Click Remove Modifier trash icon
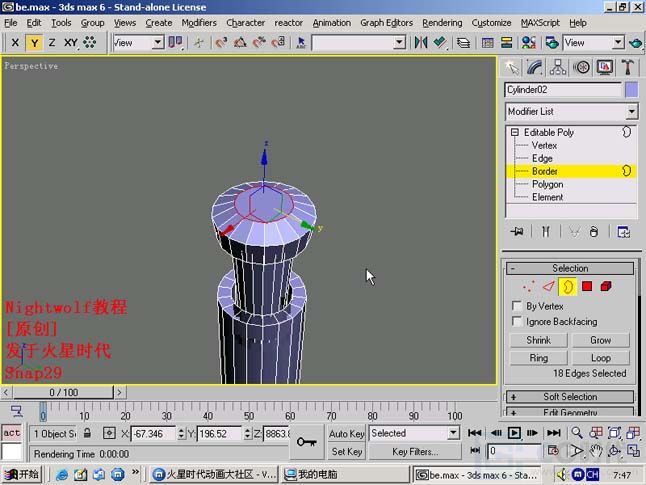Screen dimensions: 646x485 pos(593,232)
